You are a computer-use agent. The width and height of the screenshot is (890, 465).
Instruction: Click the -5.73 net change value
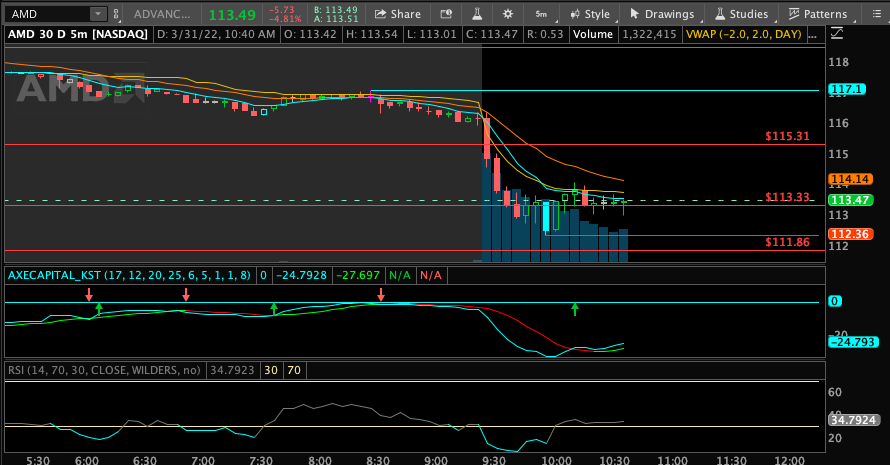pos(282,10)
